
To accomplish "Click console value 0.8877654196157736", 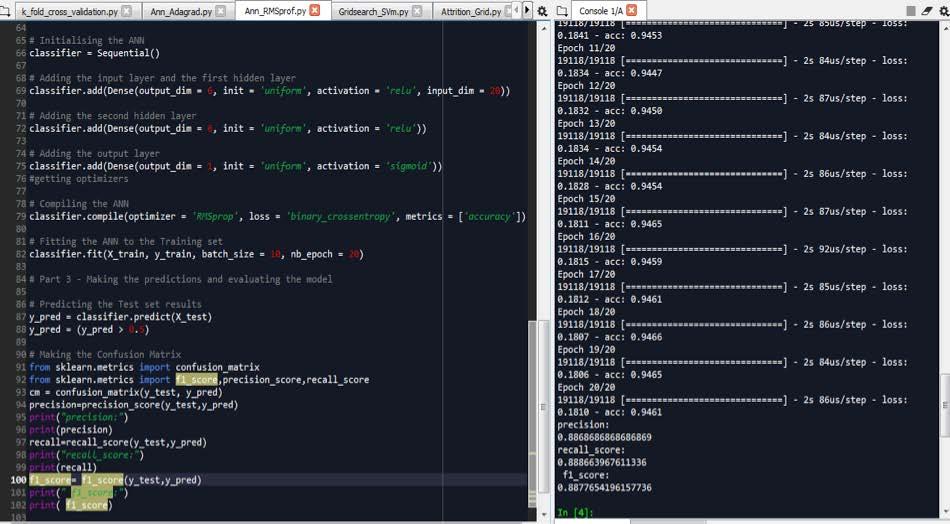I will (604, 487).
